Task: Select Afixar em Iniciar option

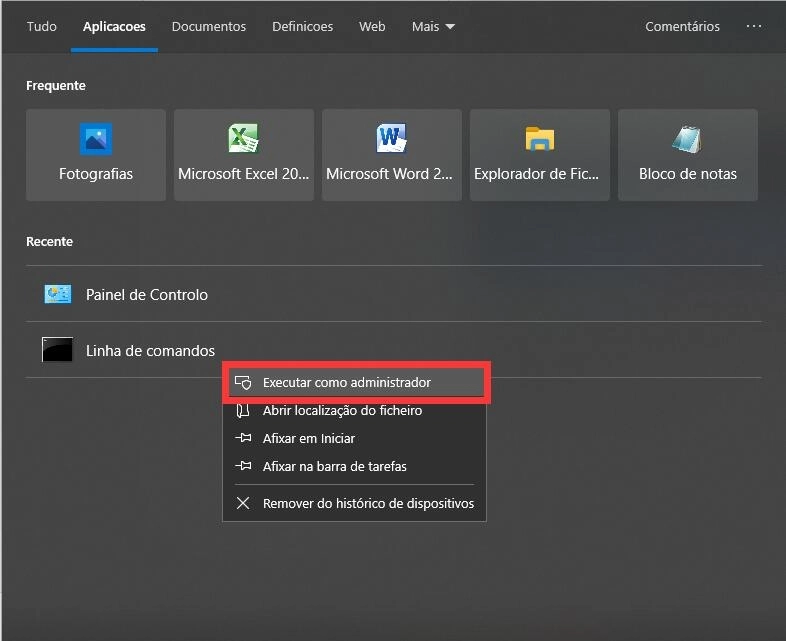Action: [x=308, y=439]
